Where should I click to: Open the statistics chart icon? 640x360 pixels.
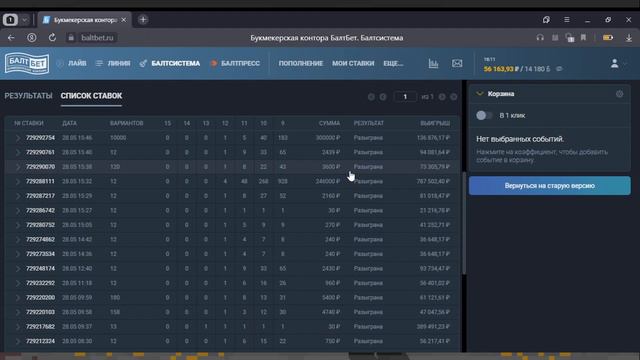coord(433,63)
